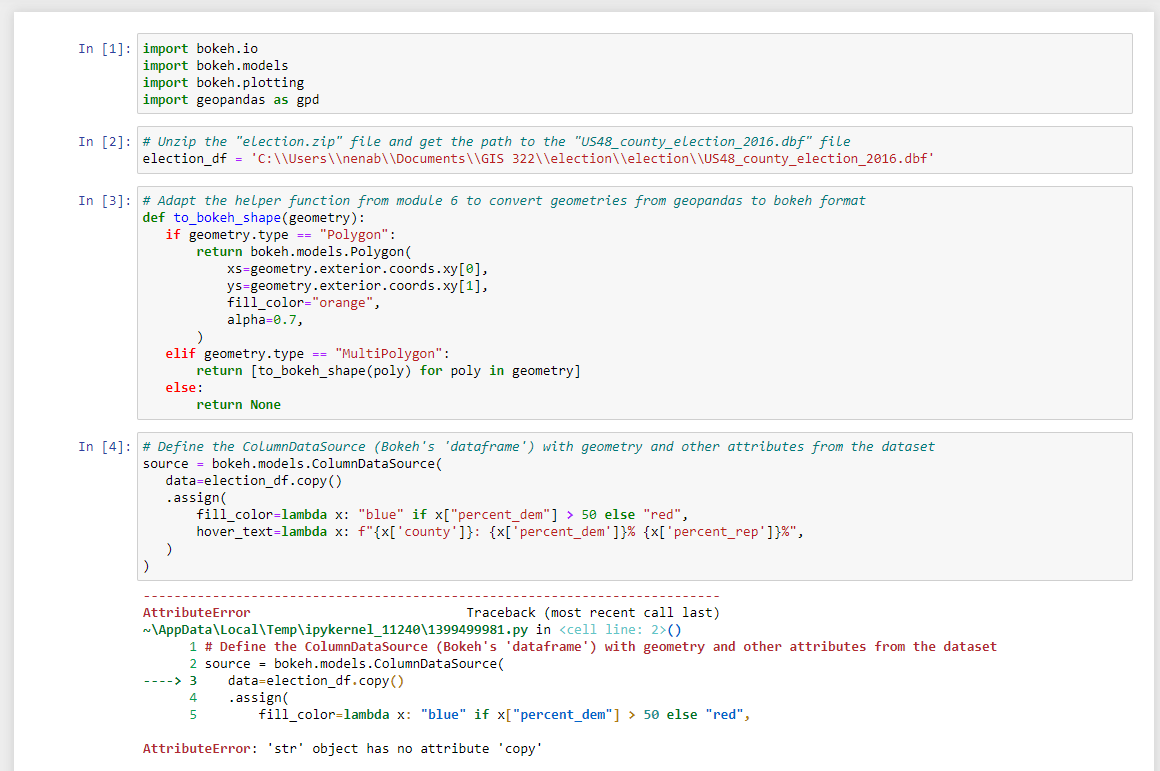The width and height of the screenshot is (1160, 771).
Task: Click the AttributeError heading in the traceback
Action: coord(197,613)
